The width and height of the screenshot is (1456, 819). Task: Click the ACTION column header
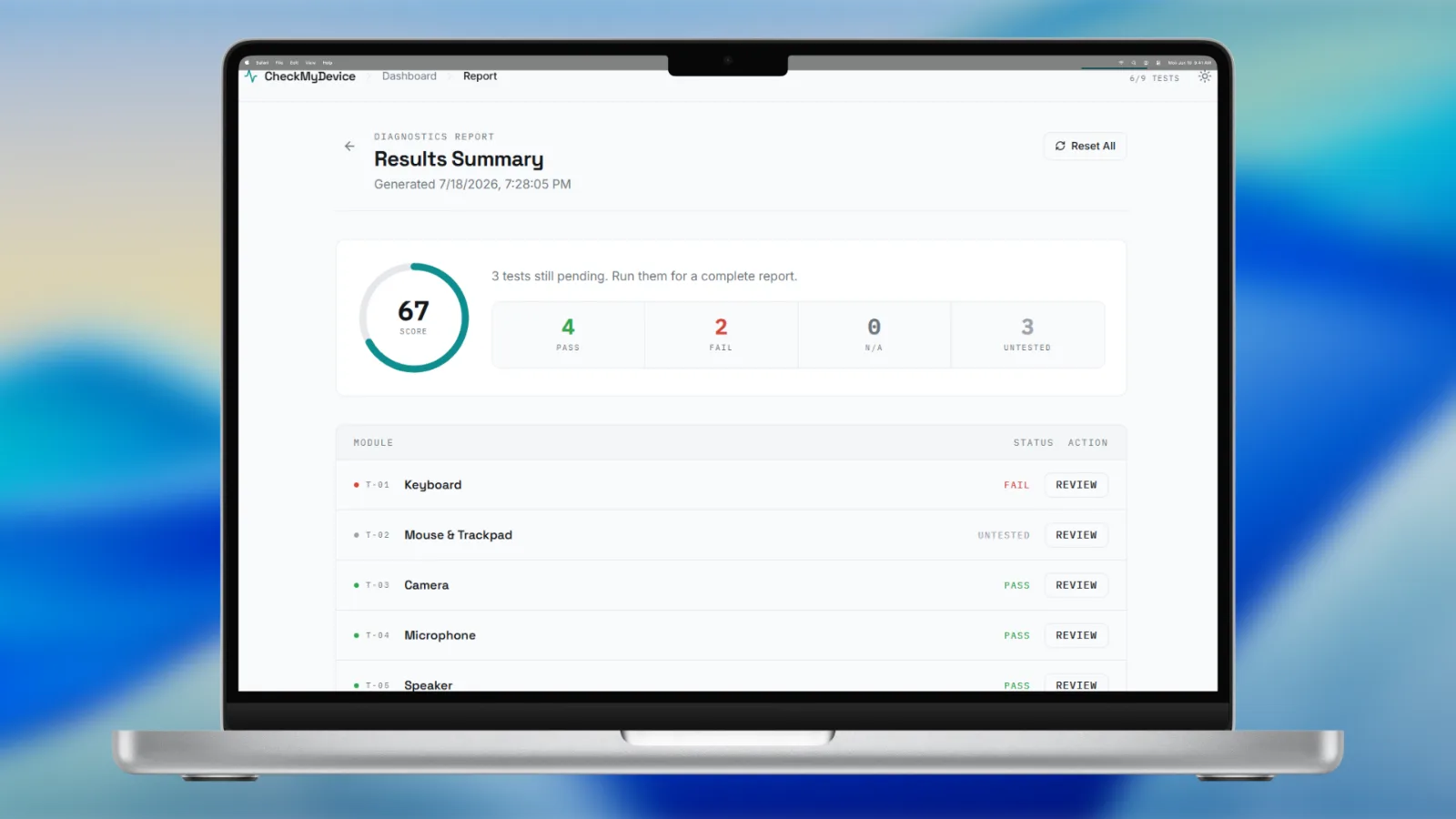point(1087,442)
